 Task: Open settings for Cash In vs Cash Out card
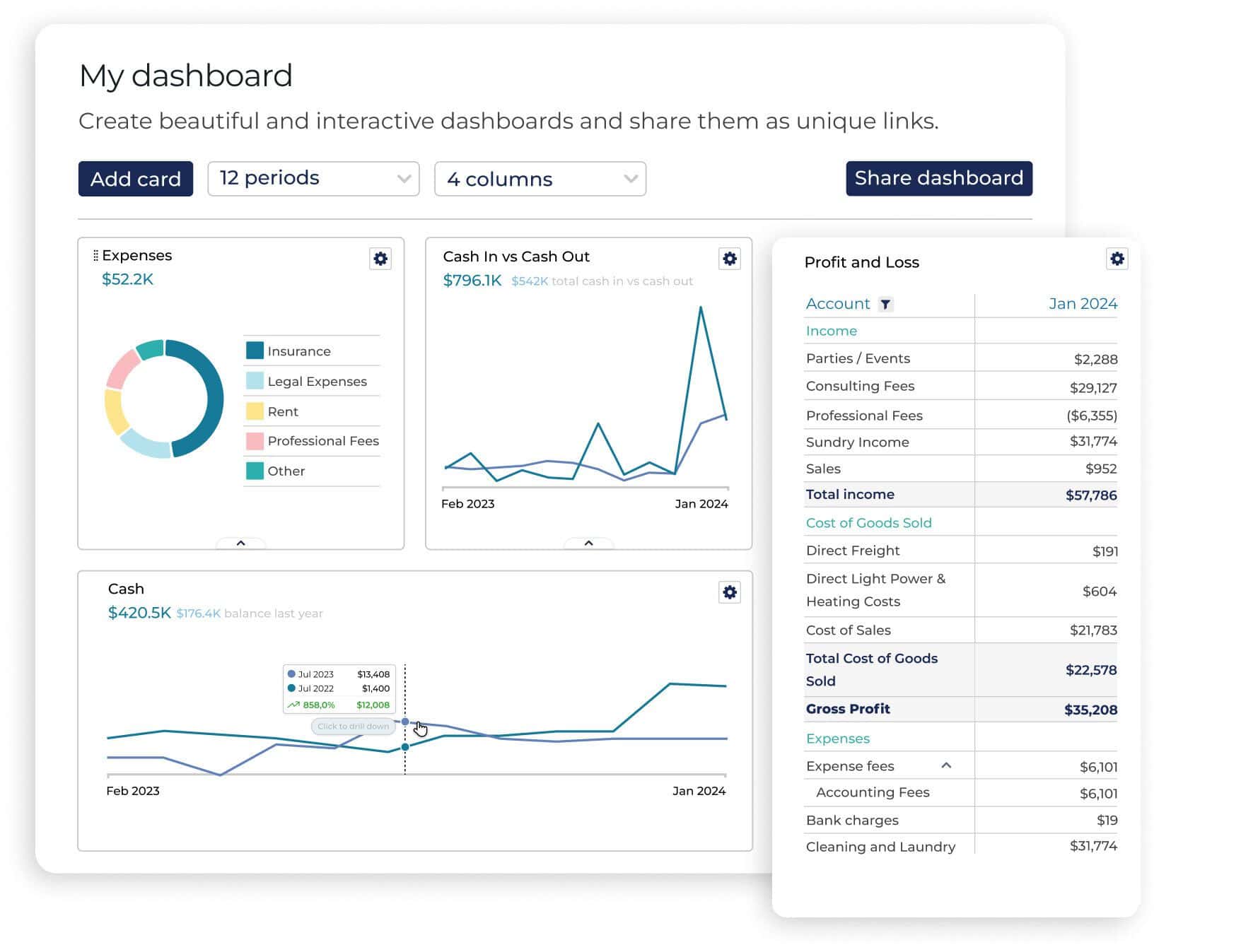(730, 259)
